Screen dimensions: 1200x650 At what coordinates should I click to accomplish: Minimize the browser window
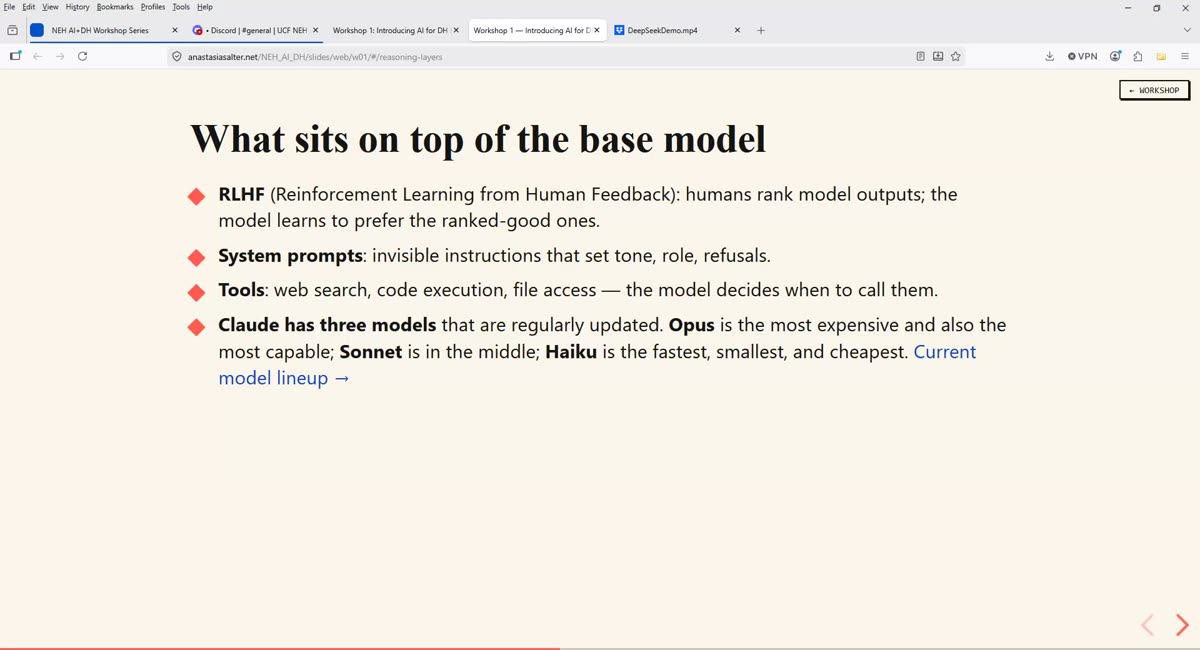(1128, 8)
